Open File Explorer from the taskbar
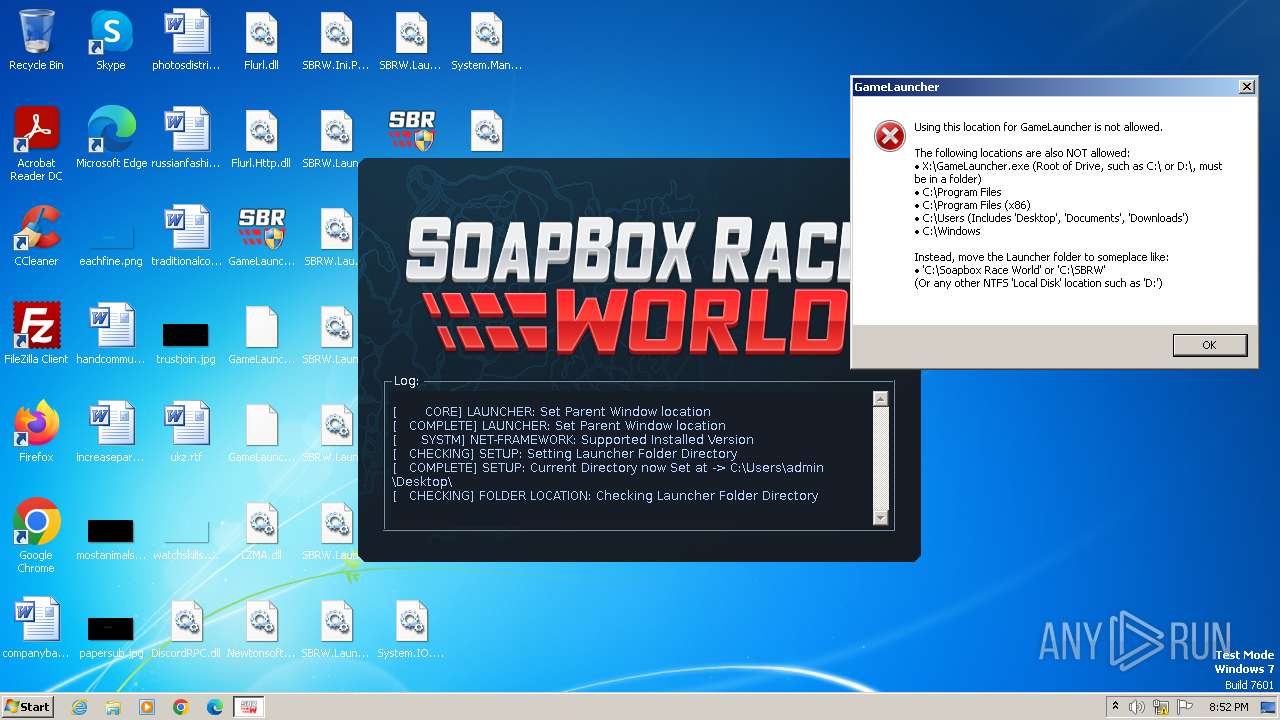 [x=113, y=707]
